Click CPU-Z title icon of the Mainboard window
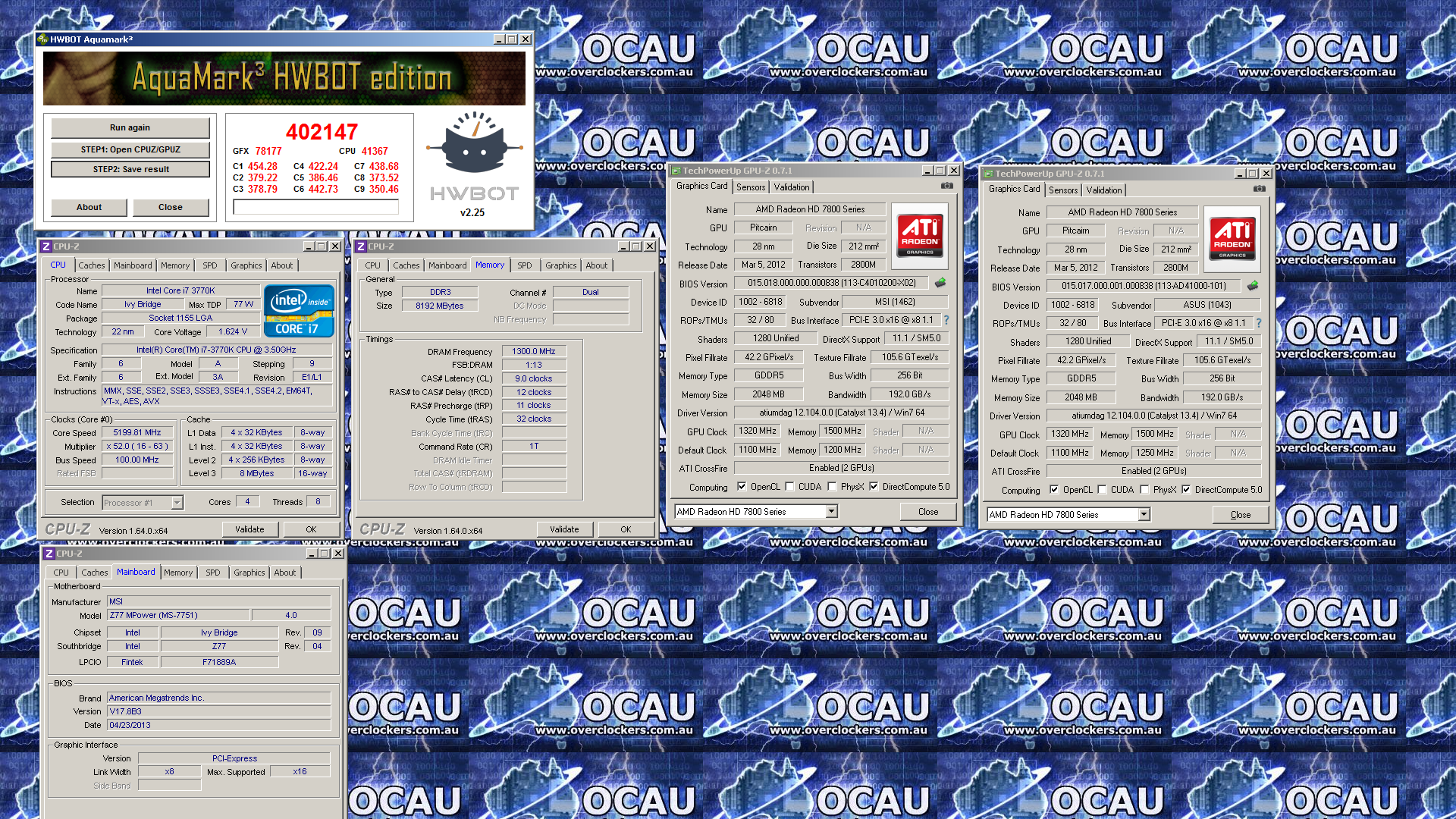This screenshot has height=819, width=1456. (49, 554)
